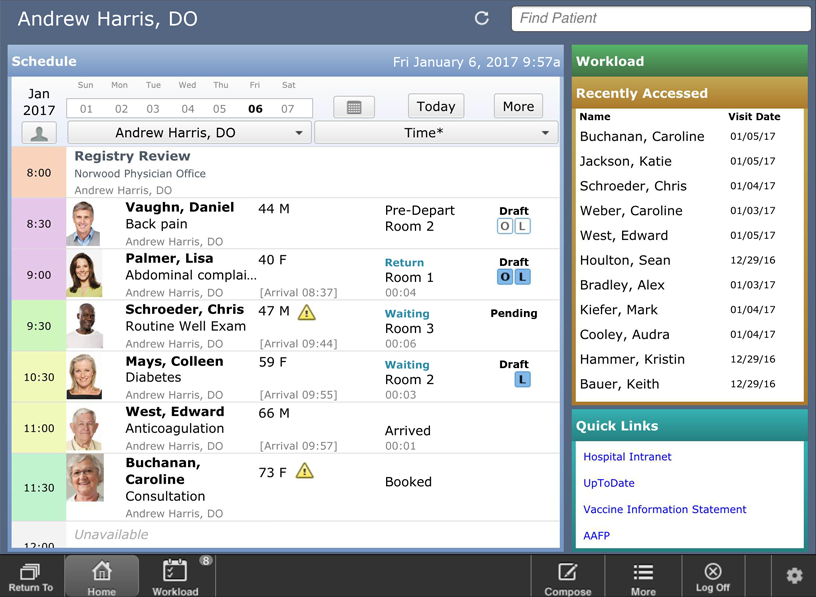816x597 pixels.
Task: Click the provider silhouette icon
Action: pyautogui.click(x=39, y=133)
